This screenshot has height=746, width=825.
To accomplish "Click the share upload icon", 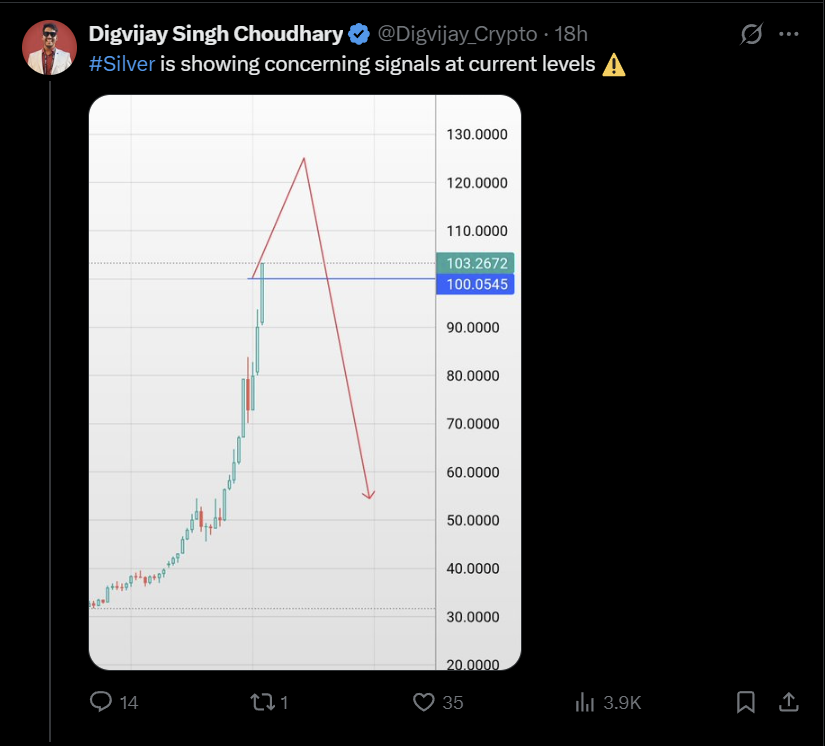I will pos(788,702).
